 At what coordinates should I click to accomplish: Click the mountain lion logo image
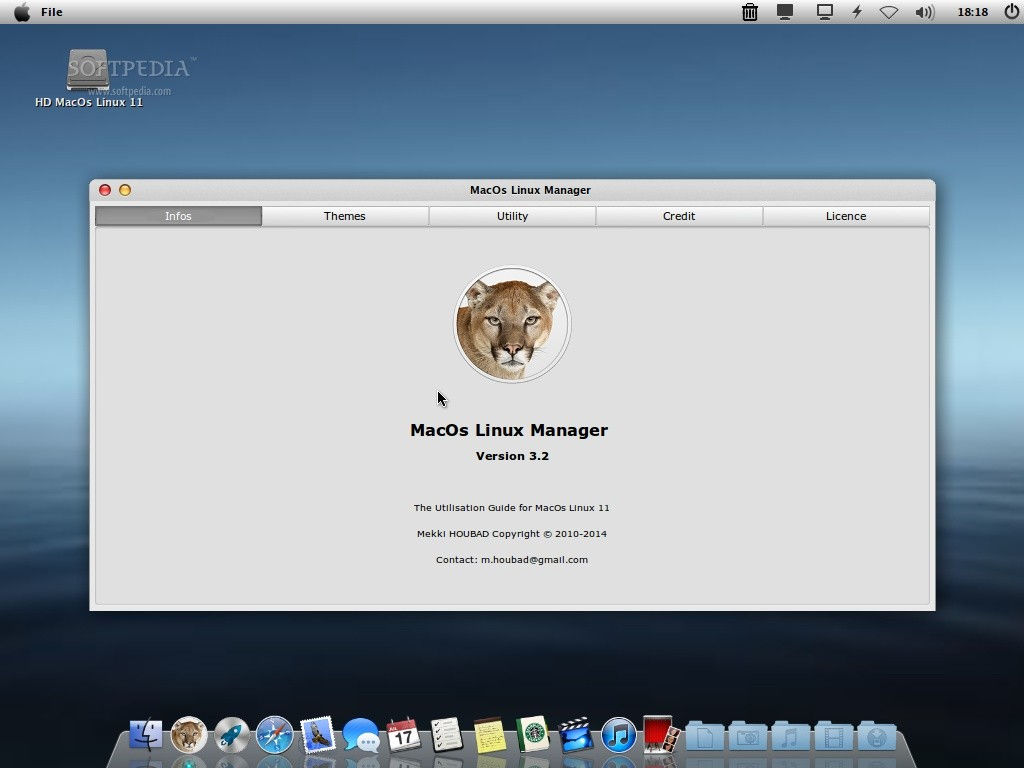pyautogui.click(x=512, y=324)
